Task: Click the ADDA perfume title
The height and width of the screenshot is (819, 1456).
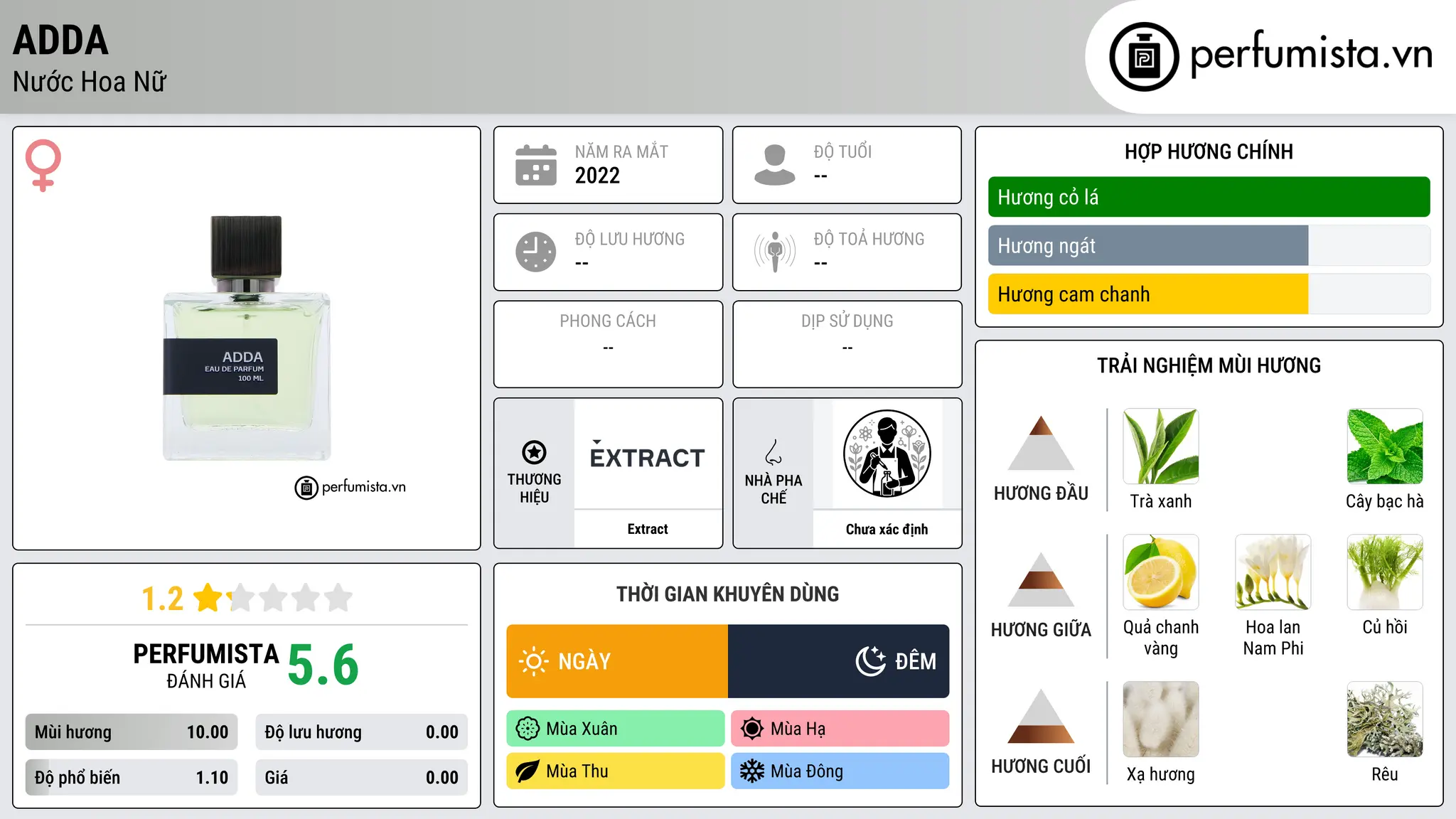Action: click(x=61, y=41)
